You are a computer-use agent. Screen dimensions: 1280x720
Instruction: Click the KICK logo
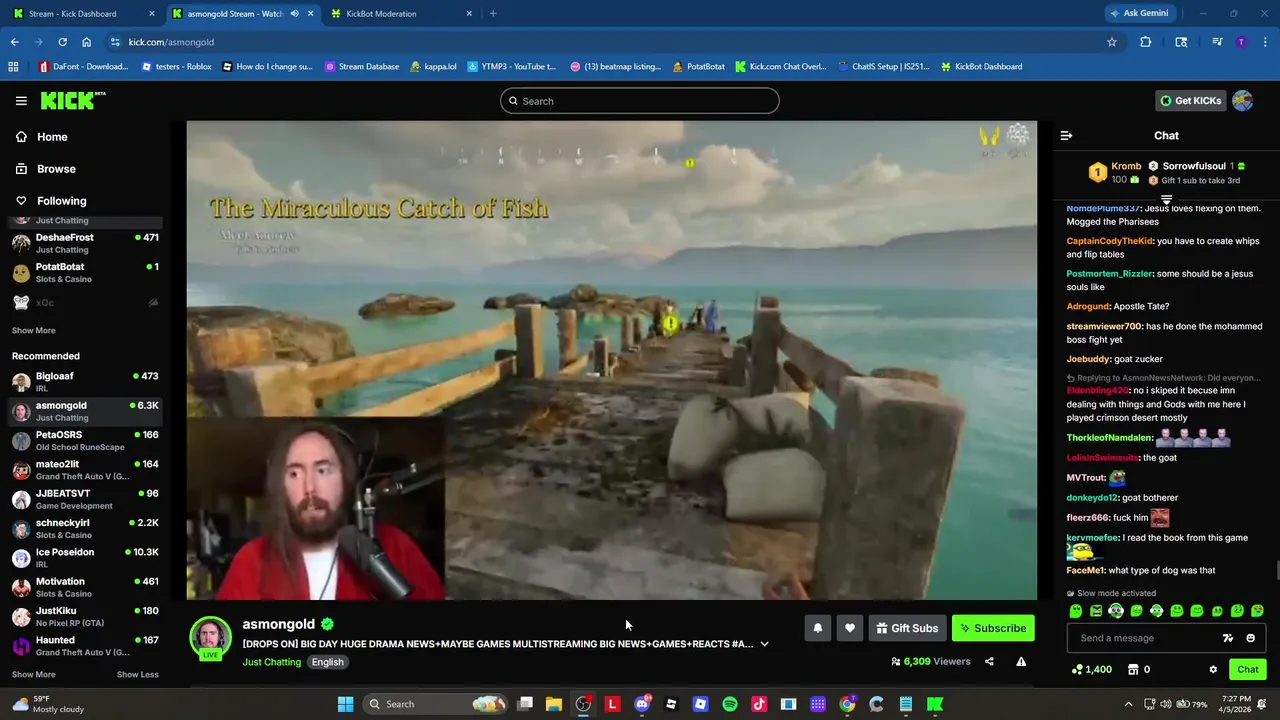click(x=72, y=100)
